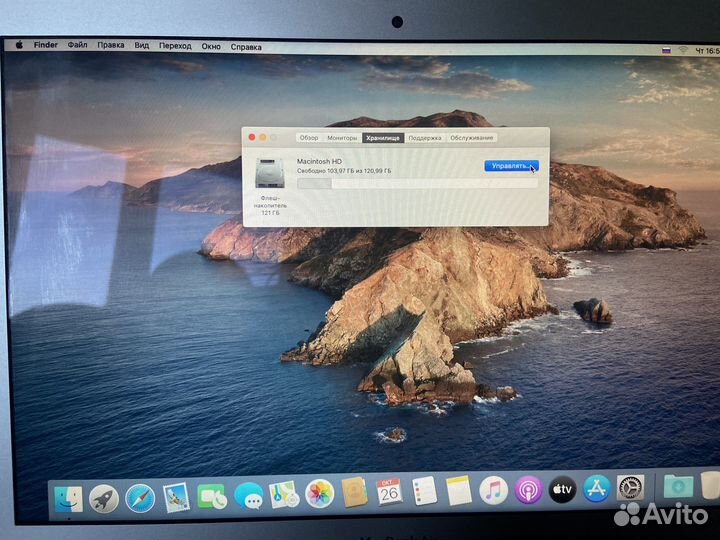Open the Вид menu
Viewport: 720px width, 540px height.
[141, 45]
